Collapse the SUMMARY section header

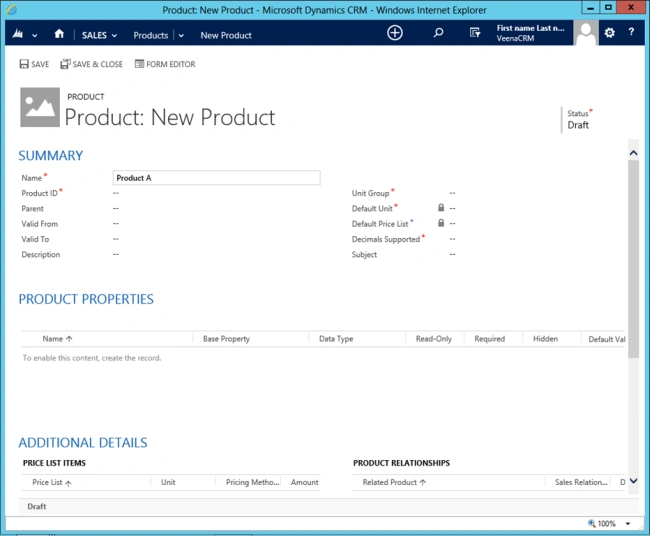pyautogui.click(x=51, y=155)
